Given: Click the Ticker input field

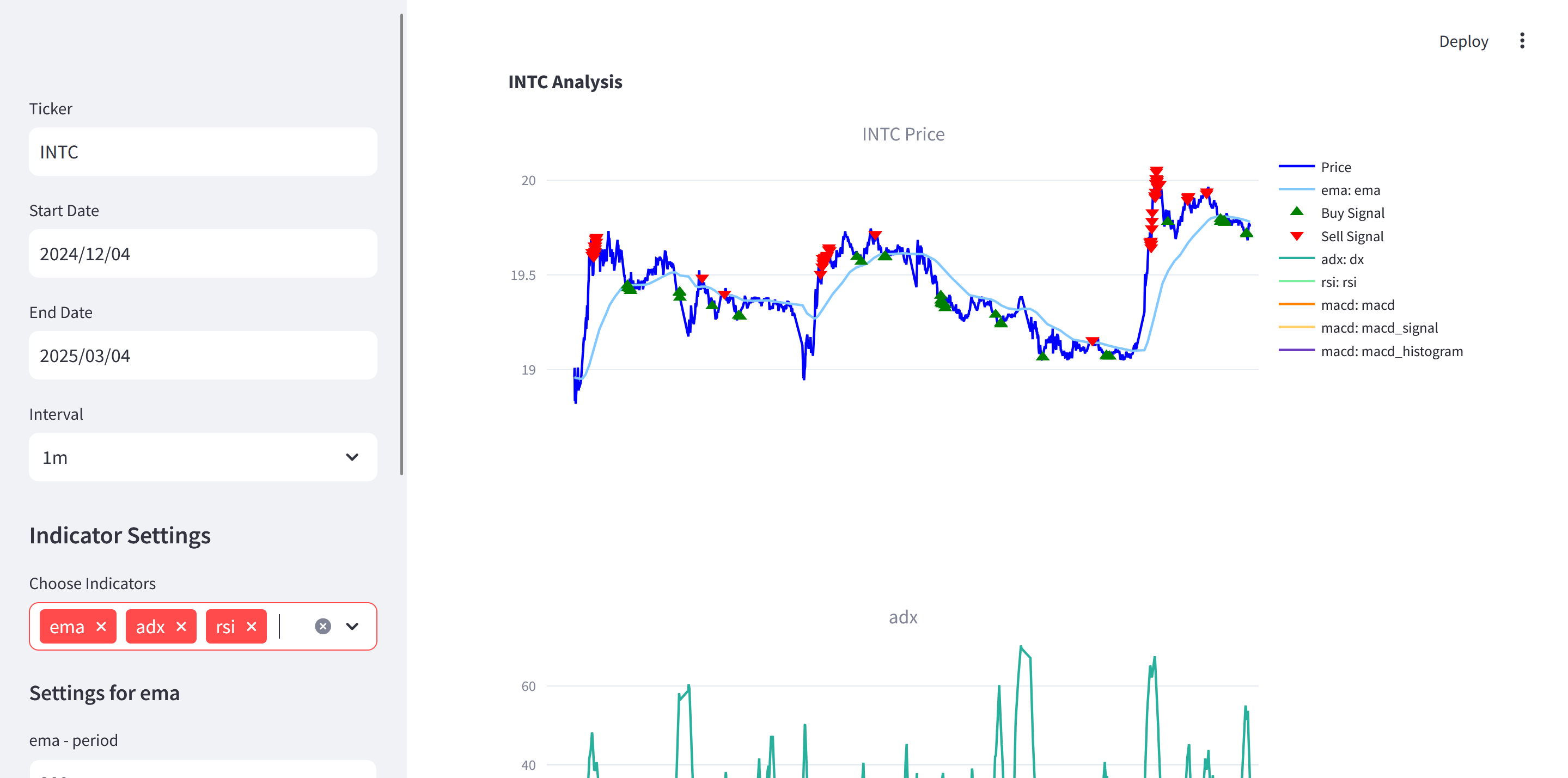Looking at the screenshot, I should 203,151.
